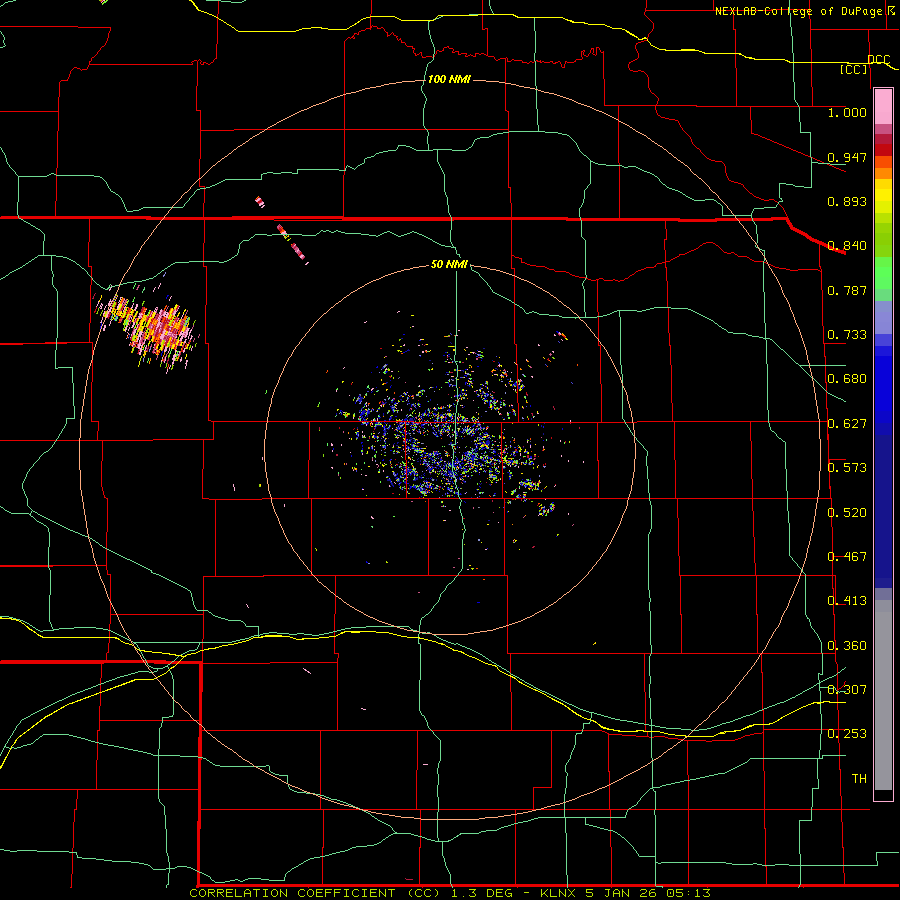Click the KLNX station identifier in caption
Image resolution: width=900 pixels, height=900 pixels.
tap(559, 893)
